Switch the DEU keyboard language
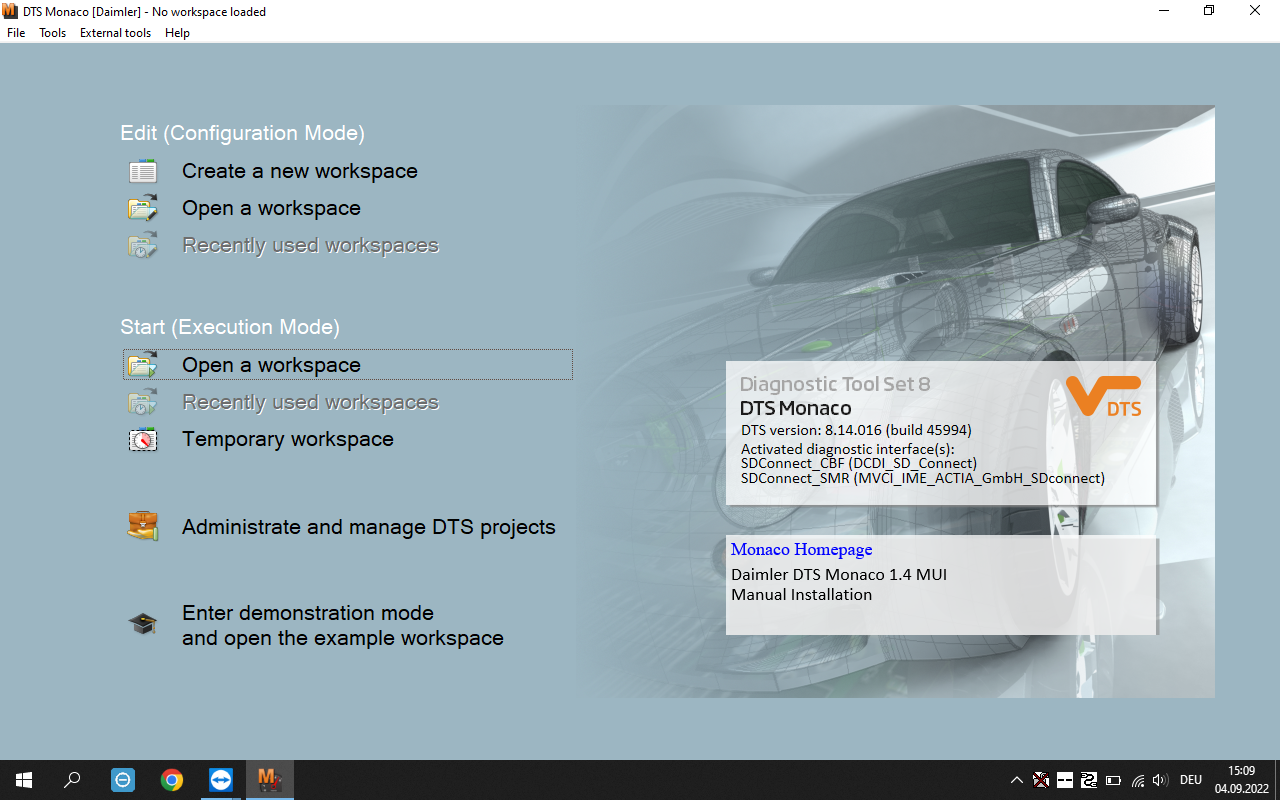Screen dimensions: 1280x800 click(1191, 780)
